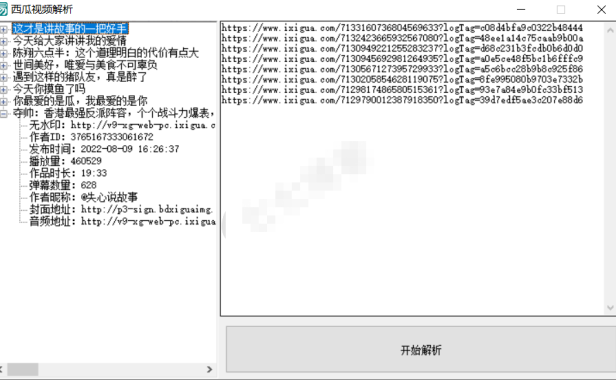The width and height of the screenshot is (616, 380).
Task: Minimize the 西瓜视频解析 window
Action: [x=521, y=9]
